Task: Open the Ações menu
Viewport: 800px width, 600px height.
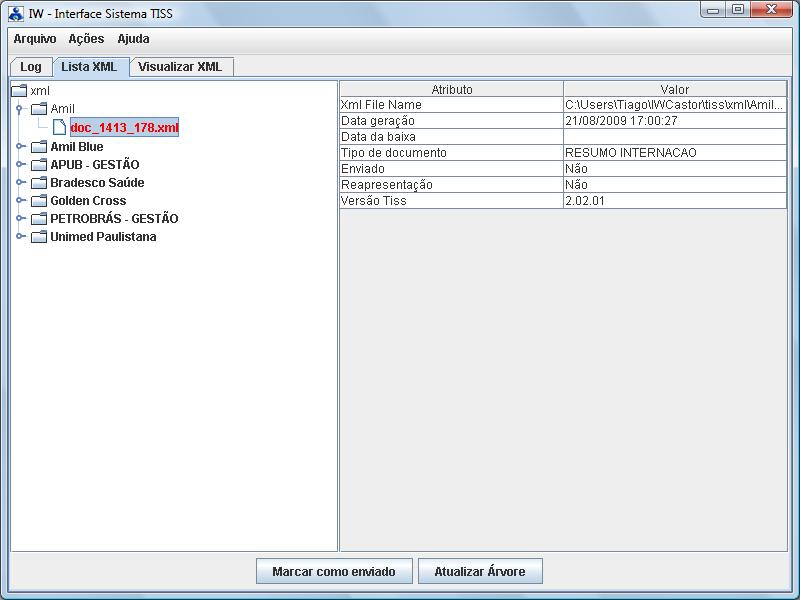Action: pos(86,39)
